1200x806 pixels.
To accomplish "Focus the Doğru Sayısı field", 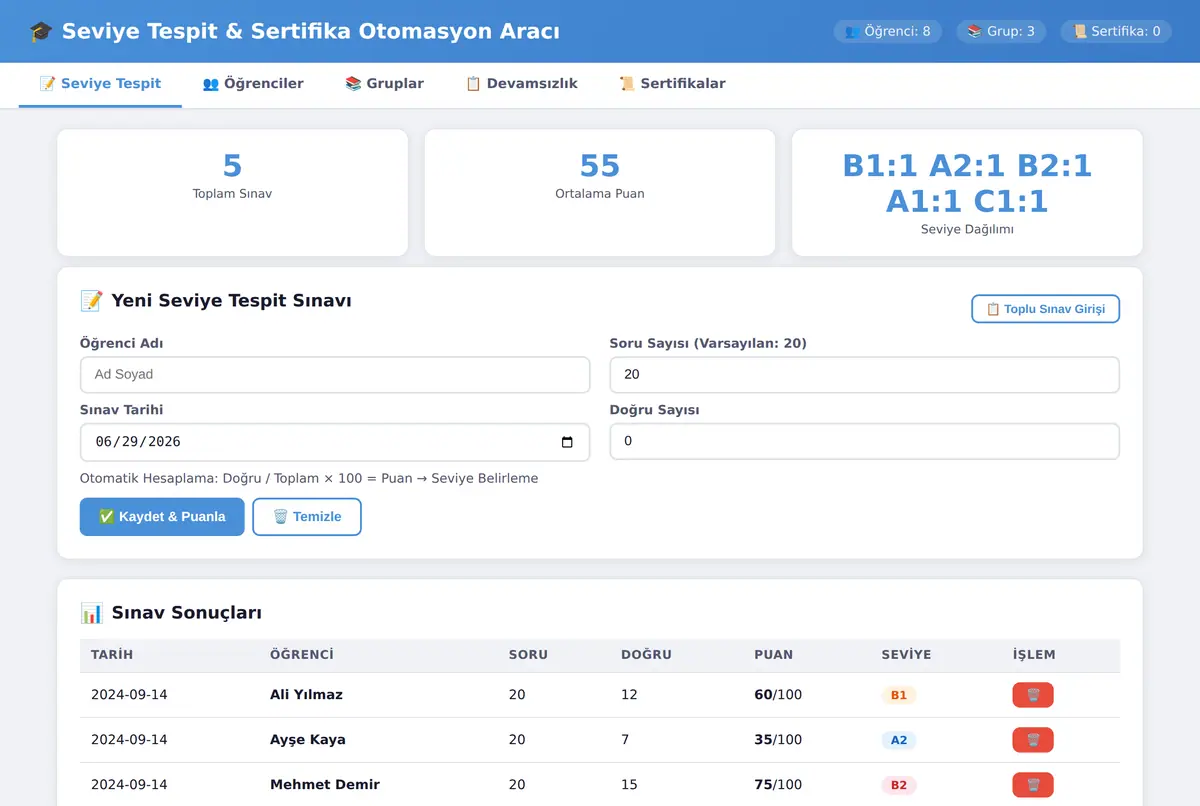I will coord(865,442).
